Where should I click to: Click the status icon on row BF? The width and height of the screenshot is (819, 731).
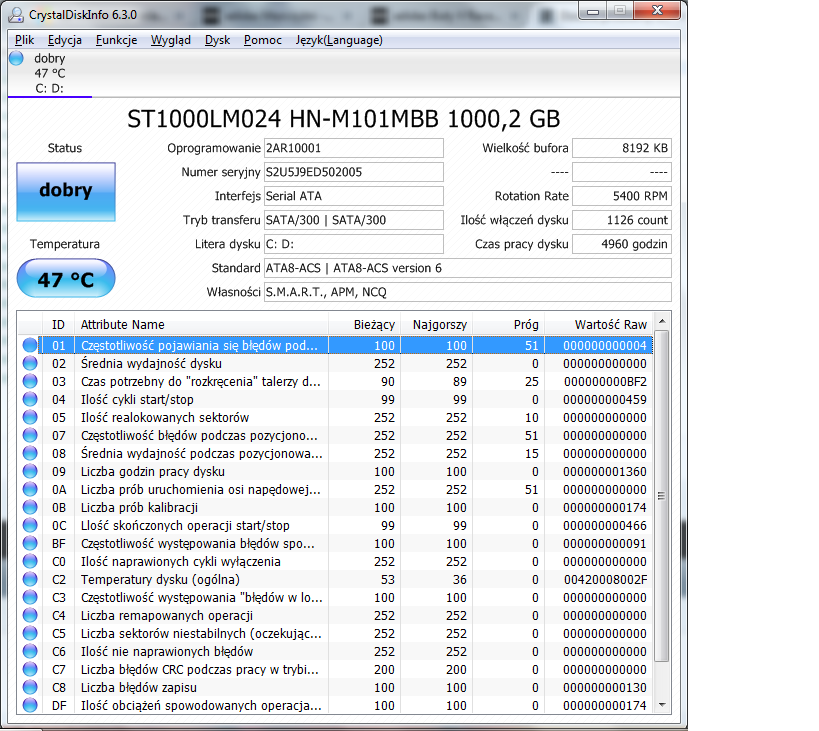30,543
